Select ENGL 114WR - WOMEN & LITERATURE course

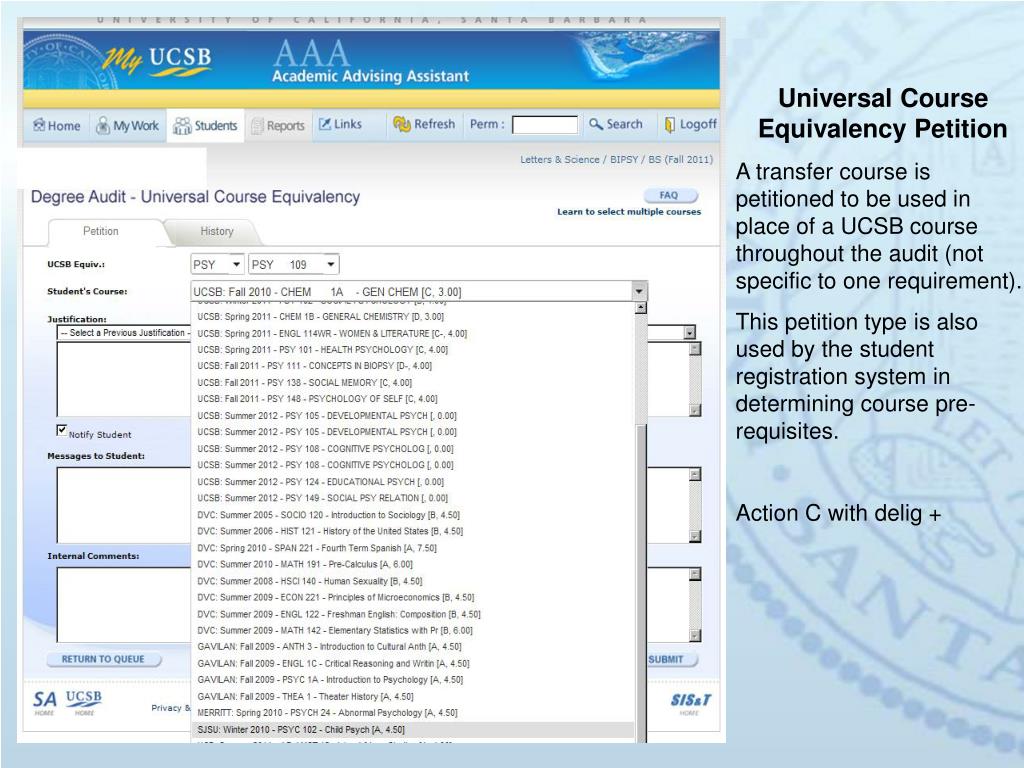coord(413,333)
